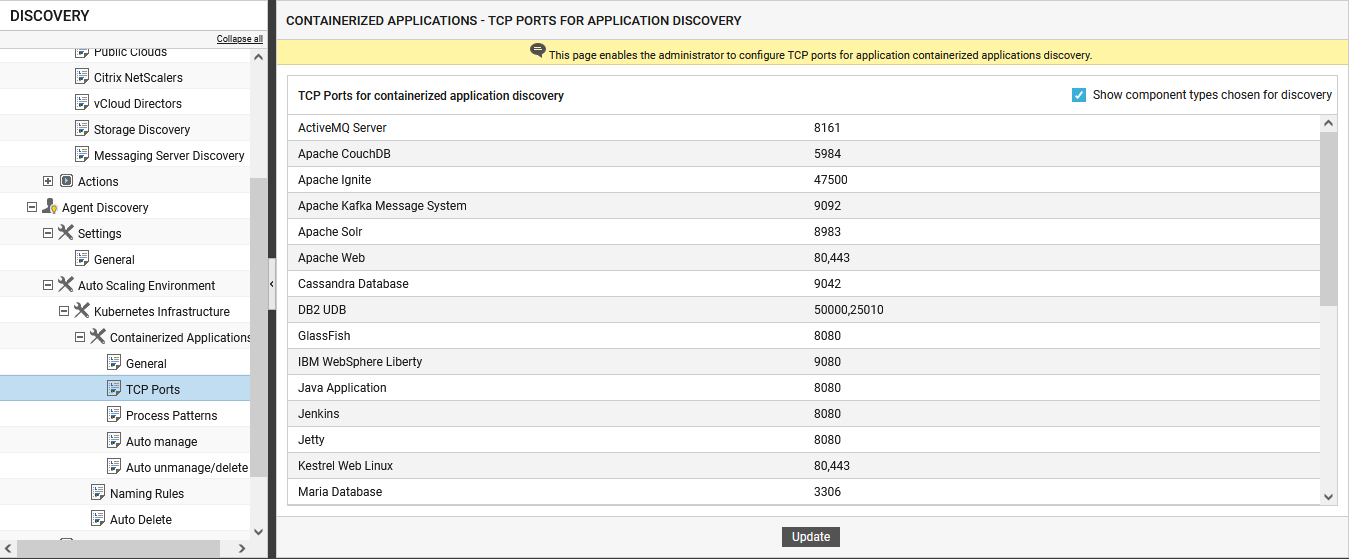Collapse the Containerized Applications node
The width and height of the screenshot is (1349, 559).
click(x=80, y=337)
